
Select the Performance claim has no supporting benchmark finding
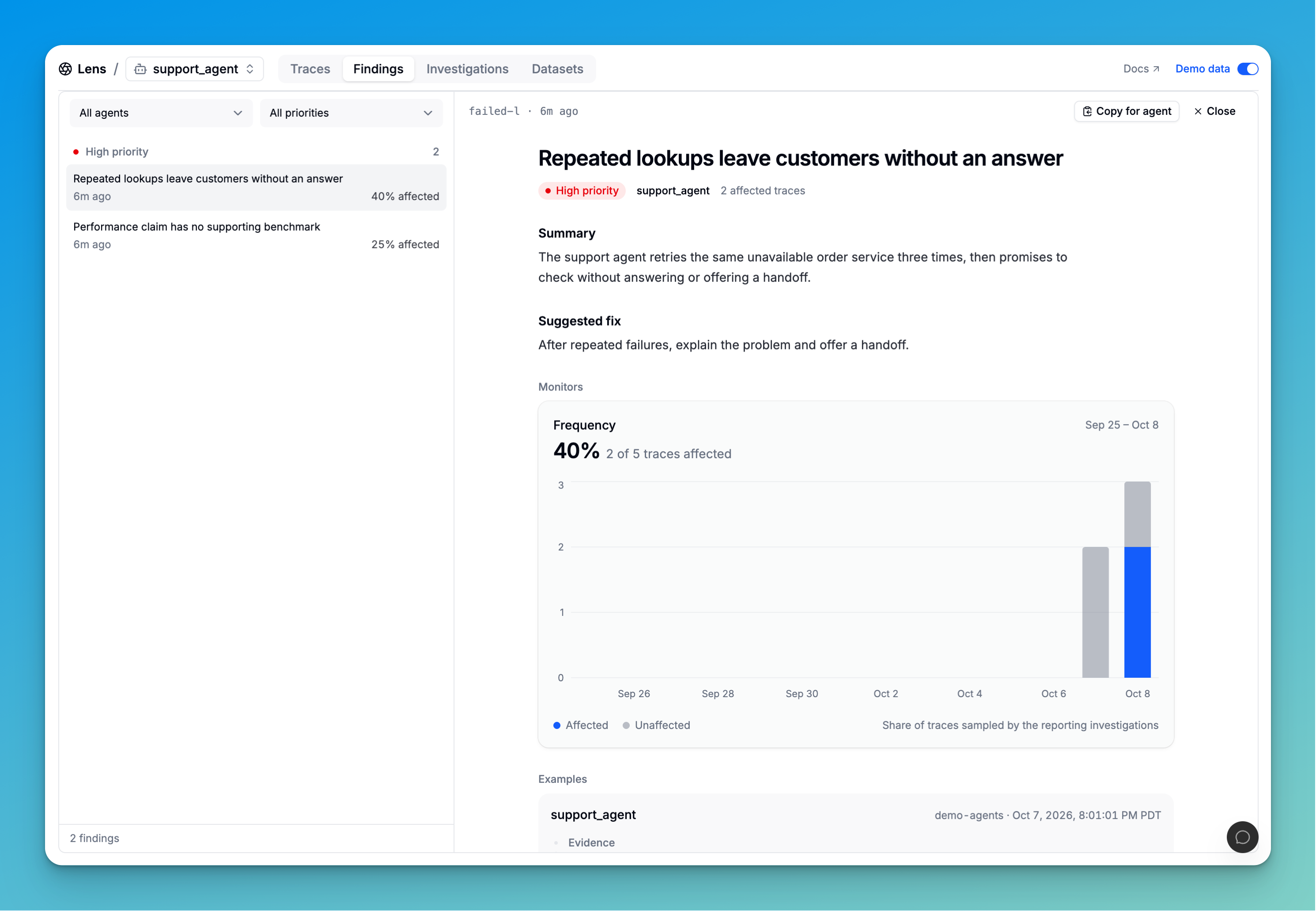tap(256, 236)
